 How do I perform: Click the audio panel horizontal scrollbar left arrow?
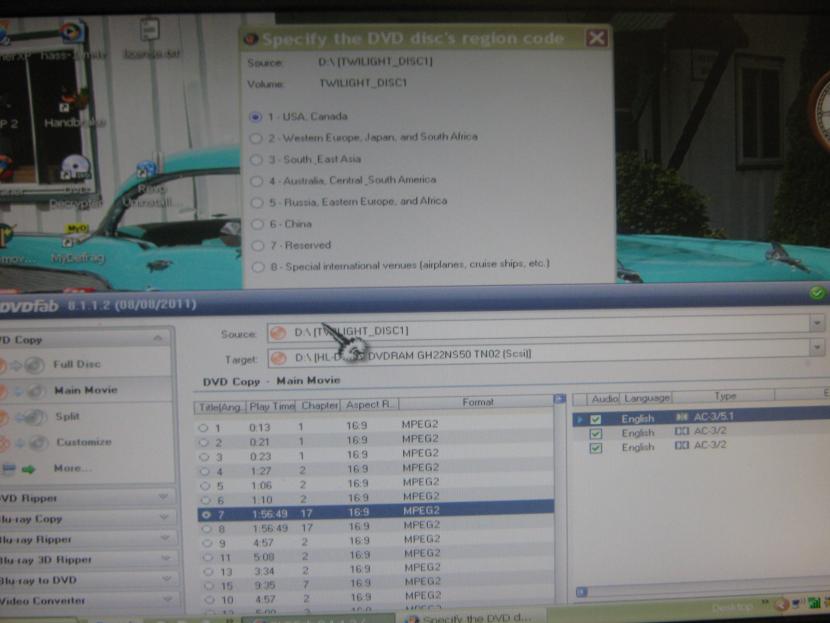(582, 592)
